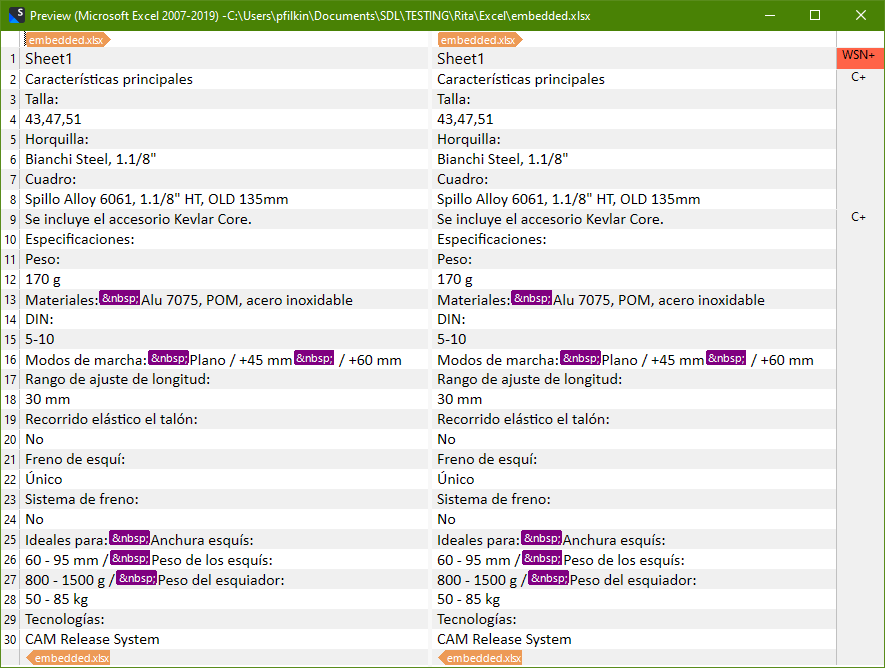Click target cell 'Único'
The height and width of the screenshot is (668, 885).
[455, 479]
